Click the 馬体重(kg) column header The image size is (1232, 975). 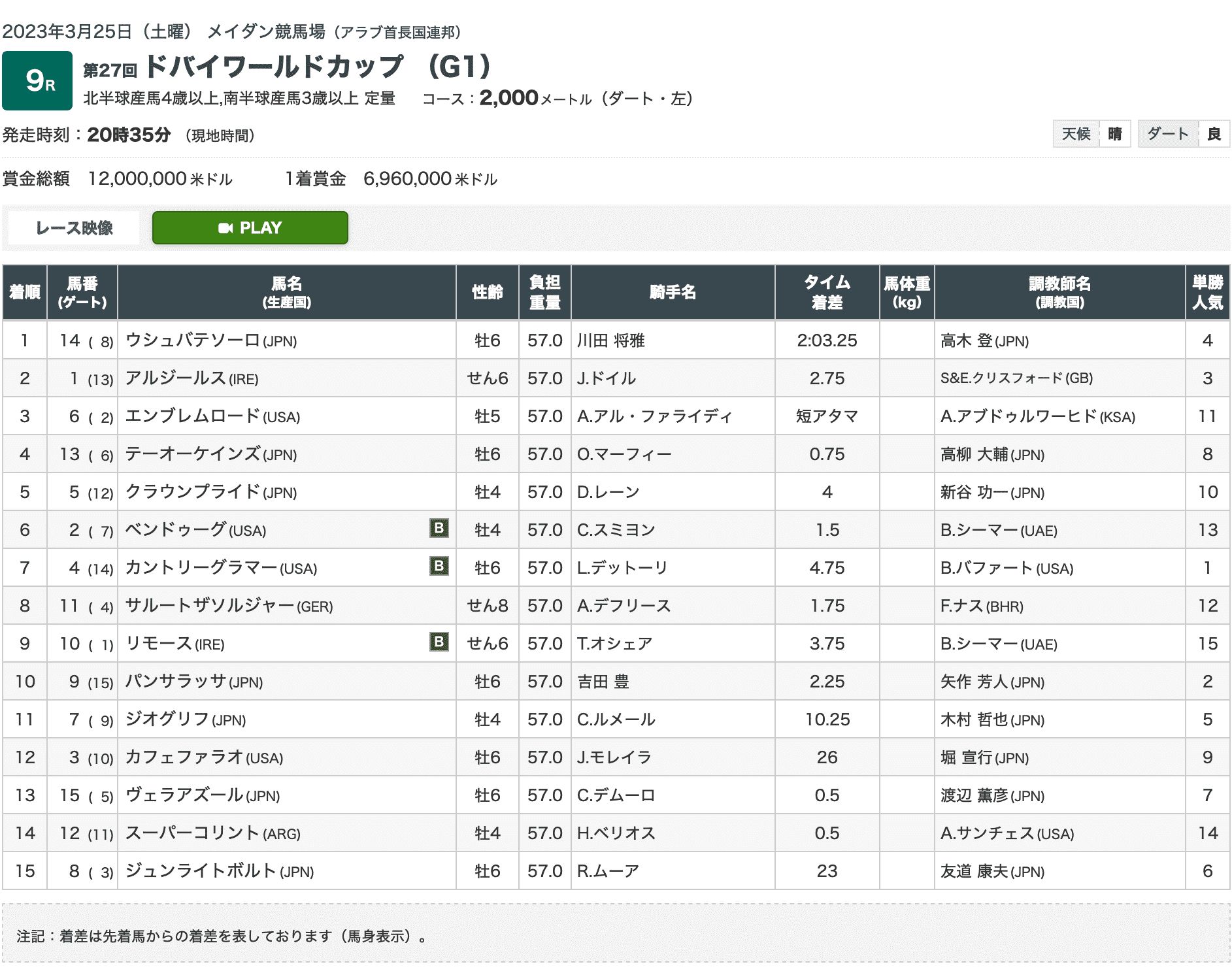(907, 292)
